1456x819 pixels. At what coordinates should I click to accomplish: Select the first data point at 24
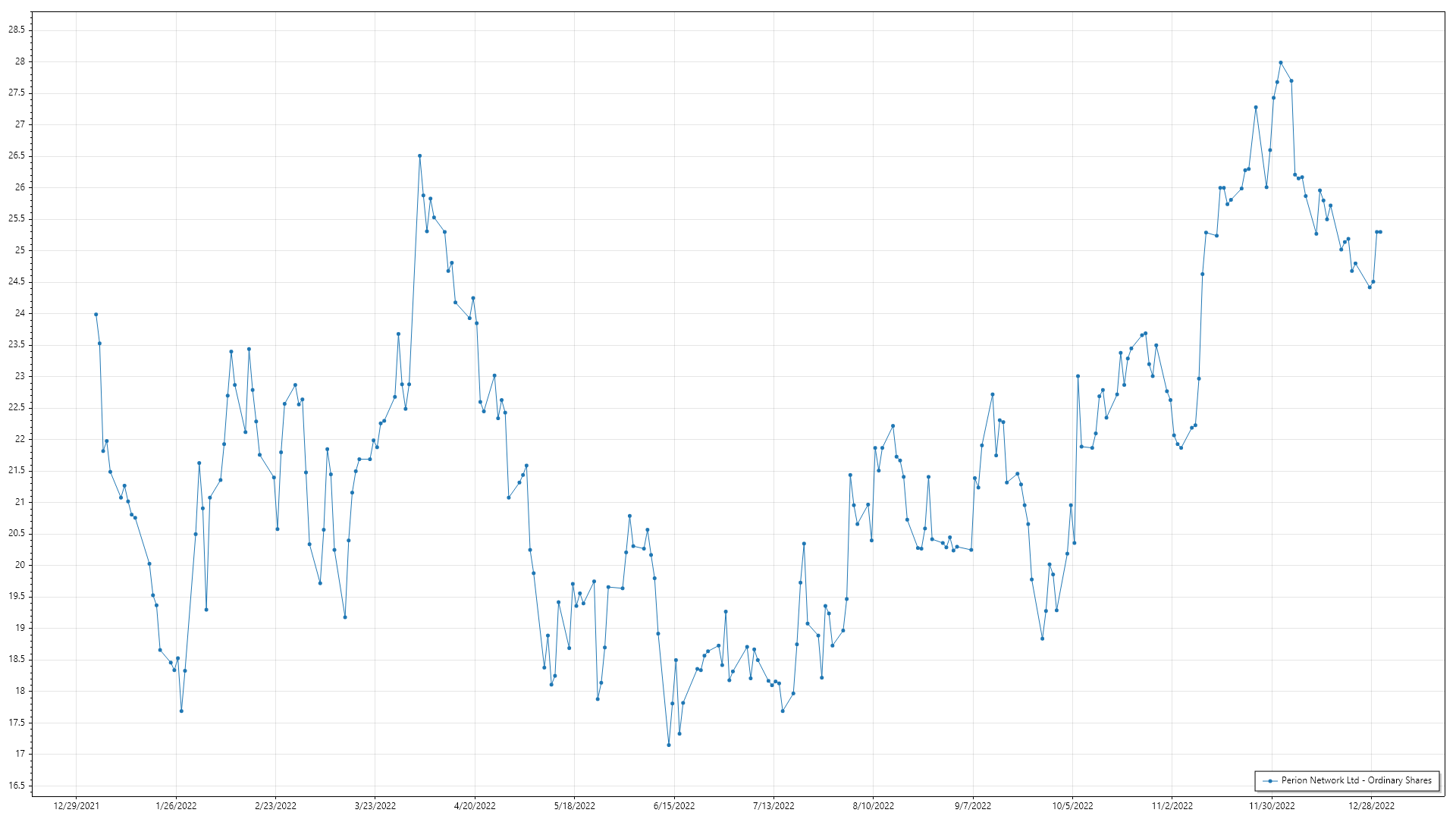[x=96, y=314]
